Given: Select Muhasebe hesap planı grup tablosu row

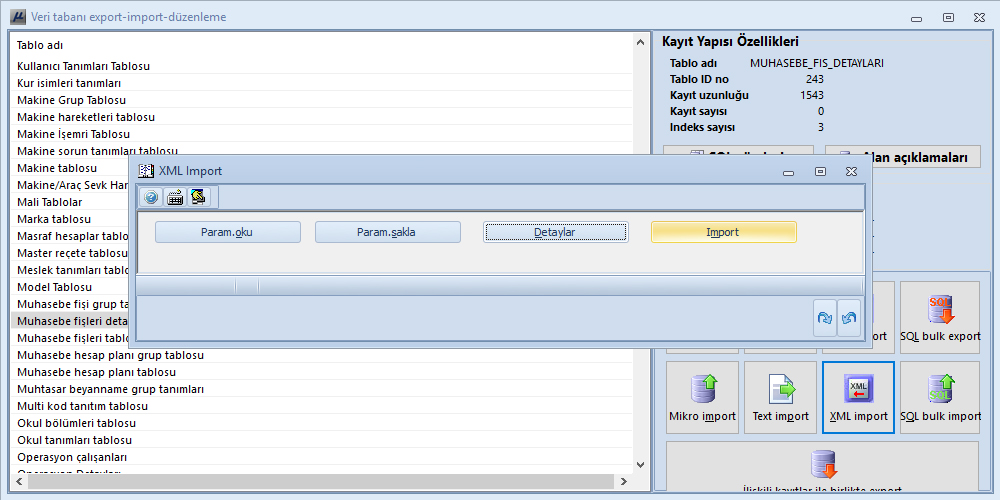Looking at the screenshot, I should pos(322,355).
